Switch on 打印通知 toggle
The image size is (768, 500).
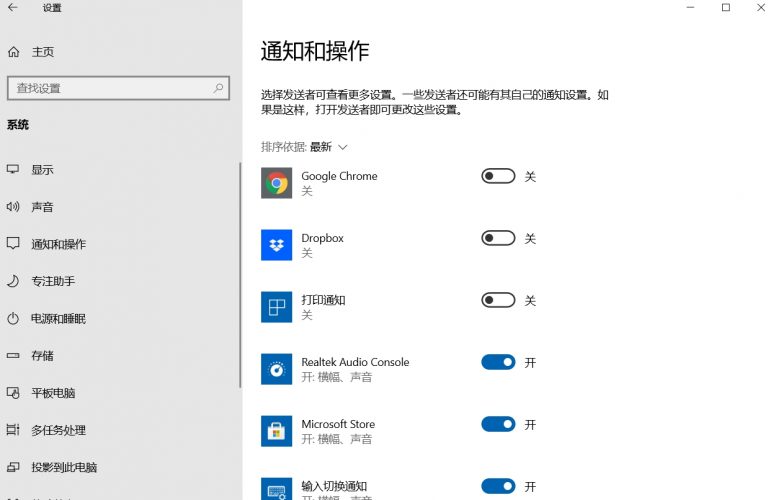498,300
